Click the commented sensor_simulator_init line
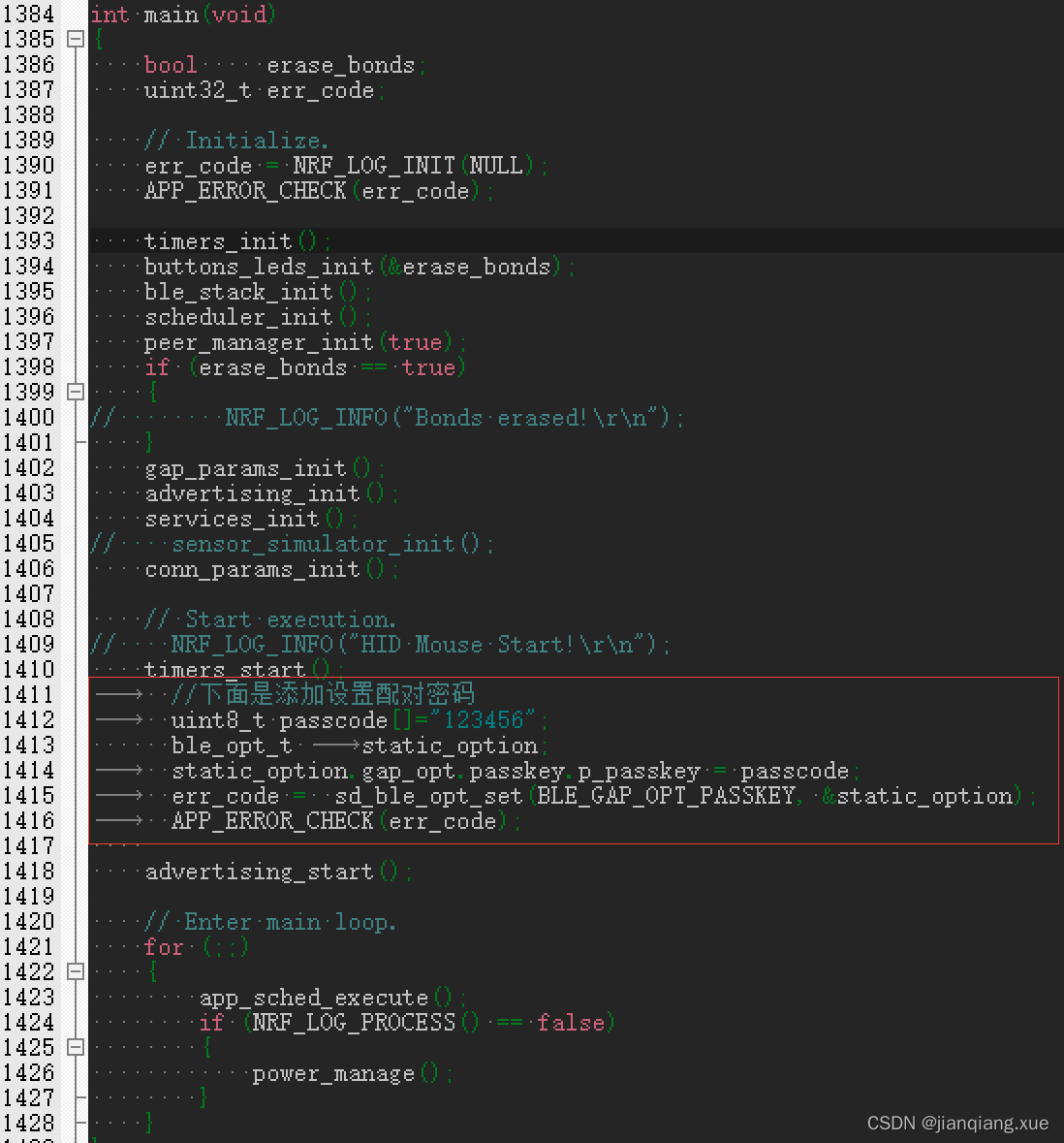 [293, 544]
